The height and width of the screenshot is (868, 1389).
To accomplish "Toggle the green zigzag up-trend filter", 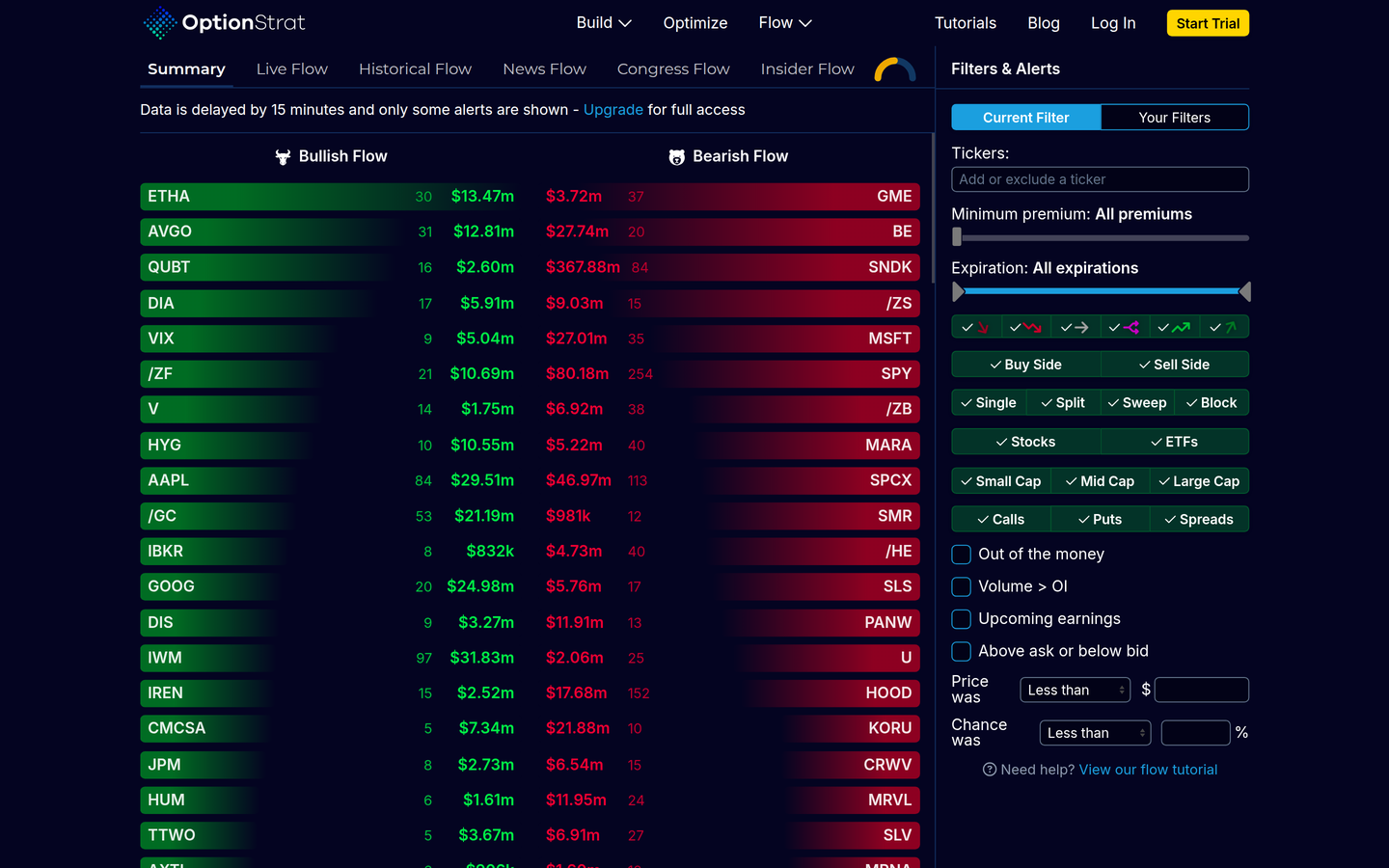I will (x=1174, y=327).
